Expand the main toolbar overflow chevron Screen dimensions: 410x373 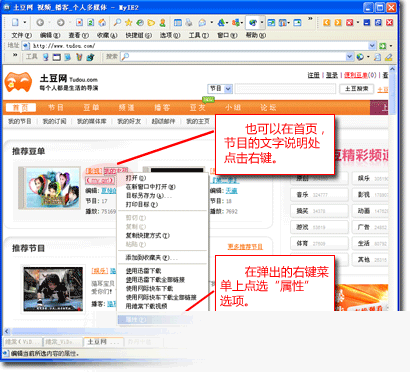[x=310, y=19]
